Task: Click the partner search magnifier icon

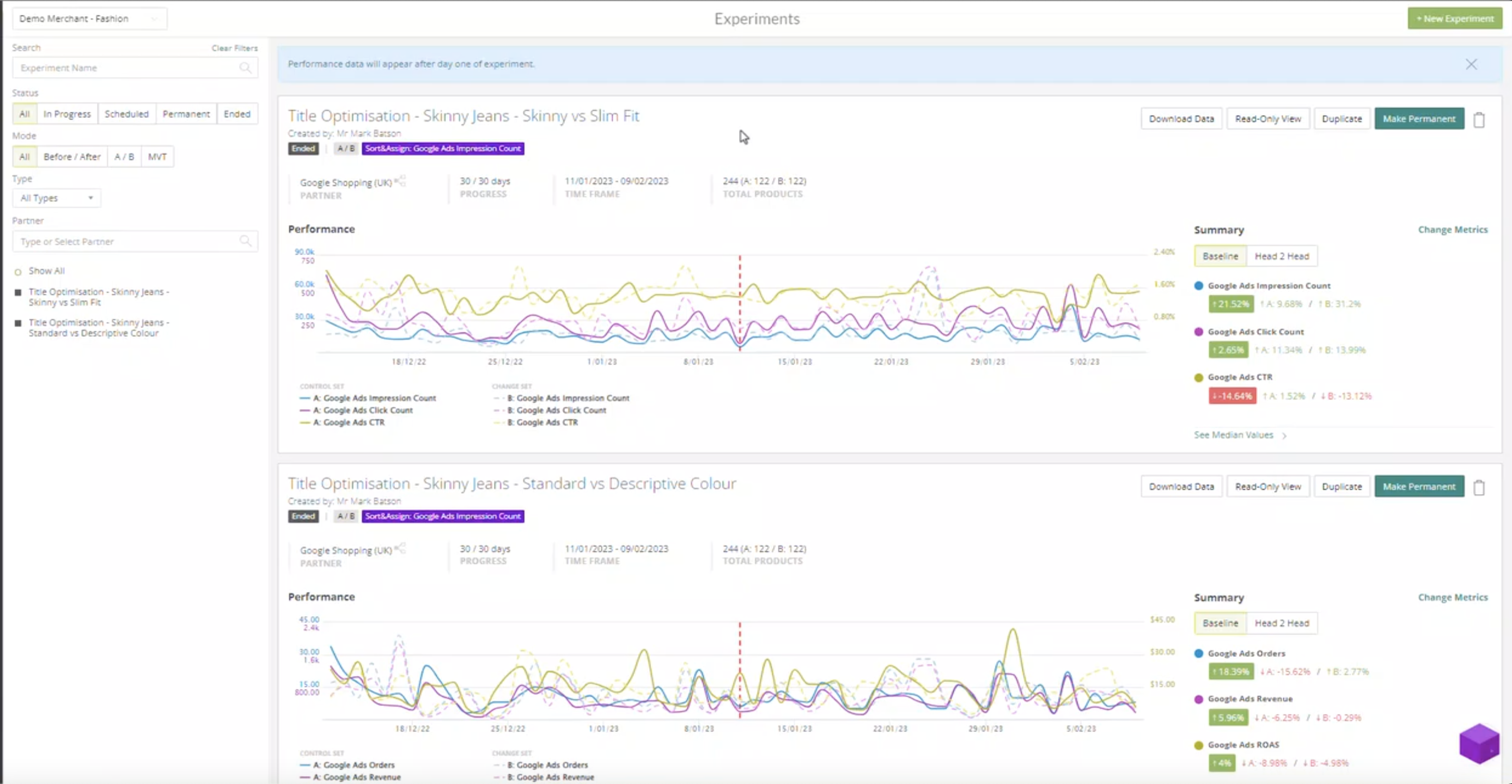Action: tap(245, 241)
